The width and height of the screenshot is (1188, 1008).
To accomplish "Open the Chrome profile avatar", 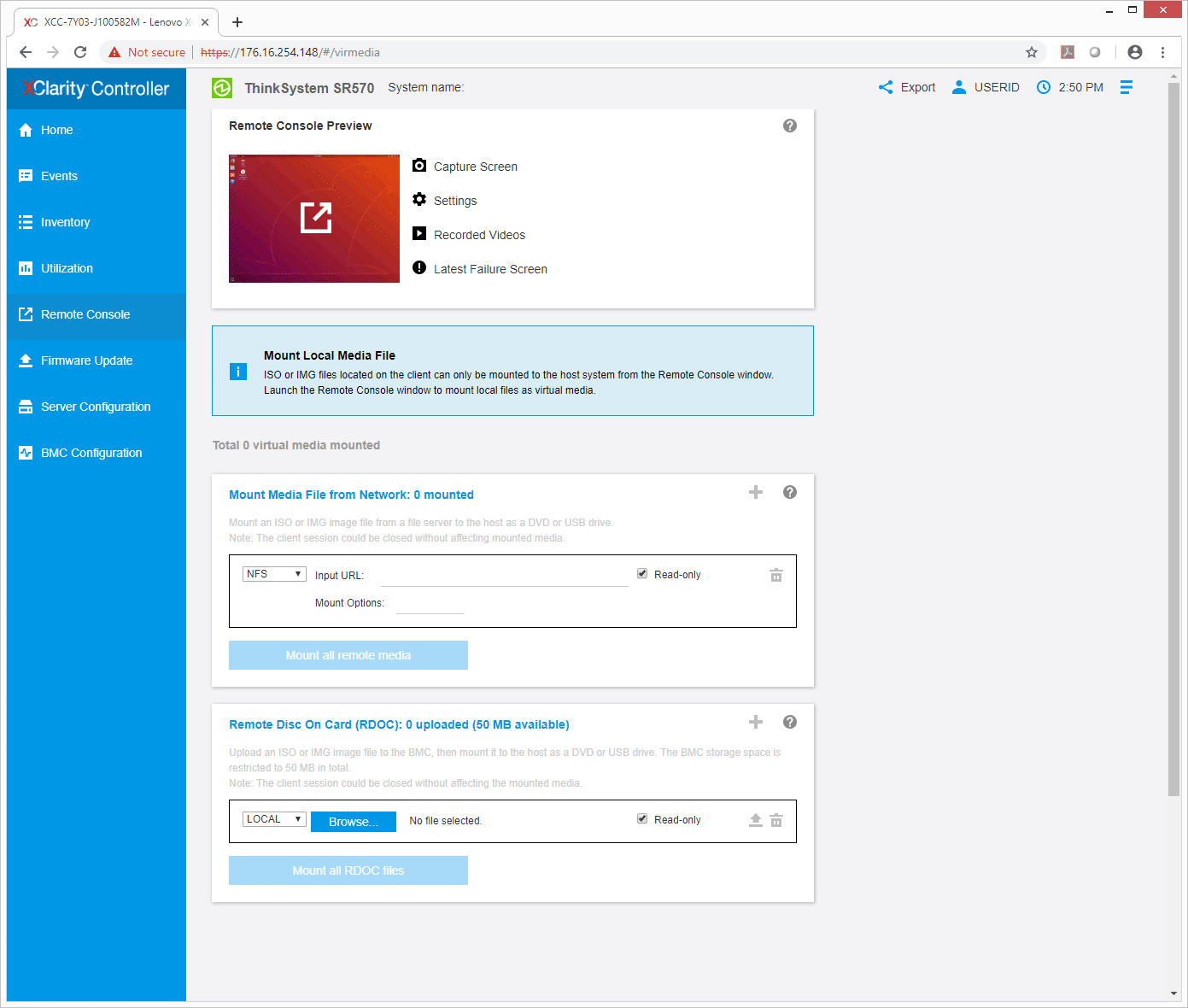I will (1135, 52).
